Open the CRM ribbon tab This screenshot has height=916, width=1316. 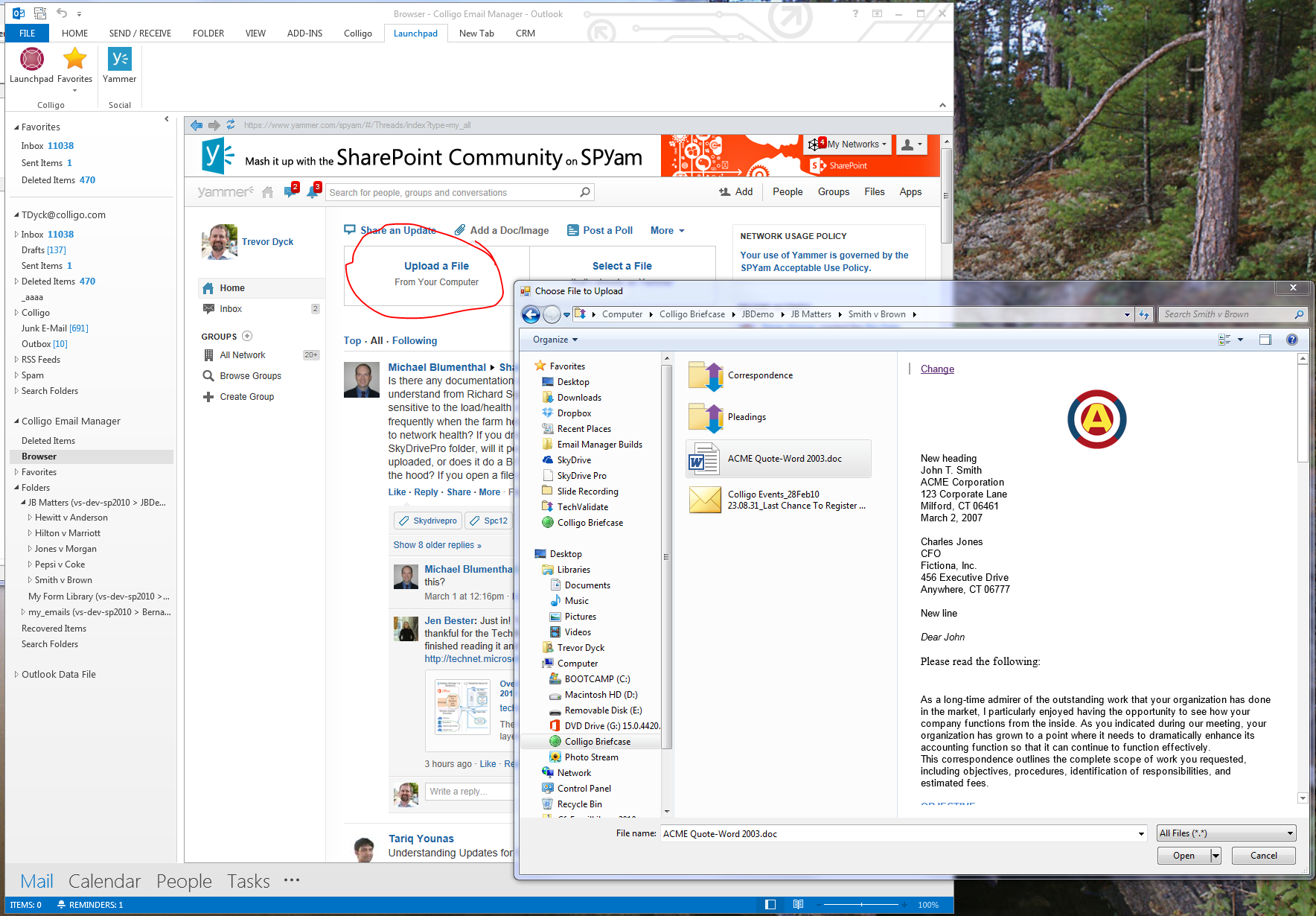pos(526,34)
